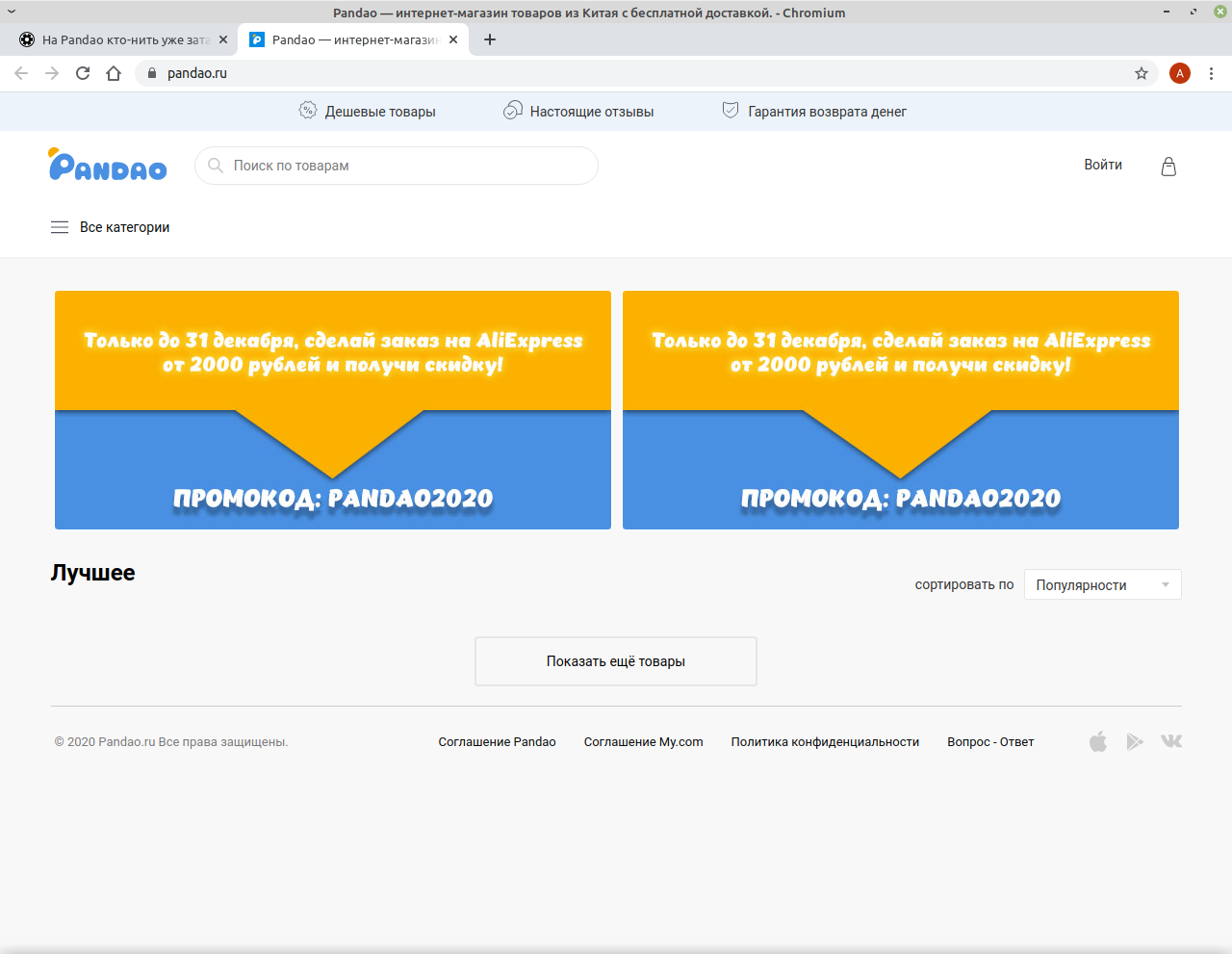Image resolution: width=1232 pixels, height=954 pixels.
Task: Click the pandao.ru address bar
Action: coord(645,73)
